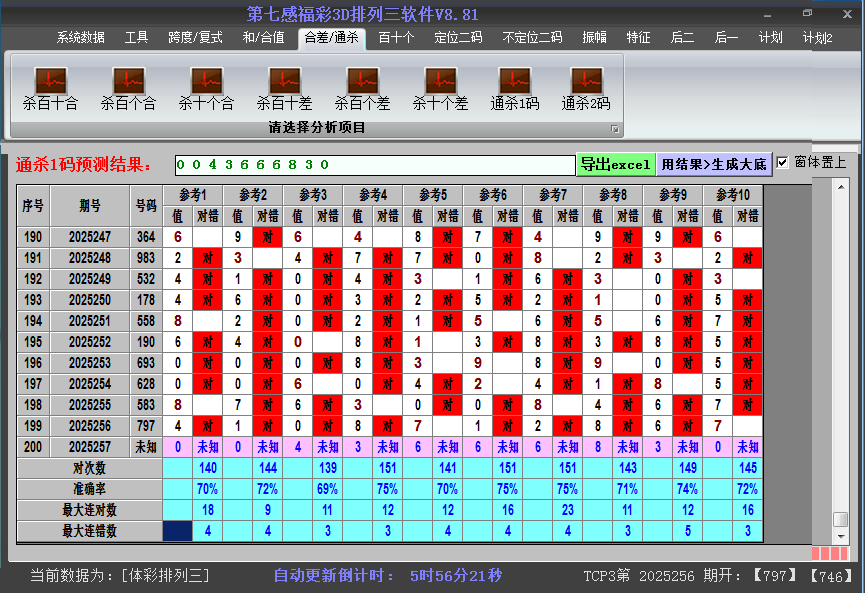Click the 23 max-streak value under 参考7

point(568,510)
